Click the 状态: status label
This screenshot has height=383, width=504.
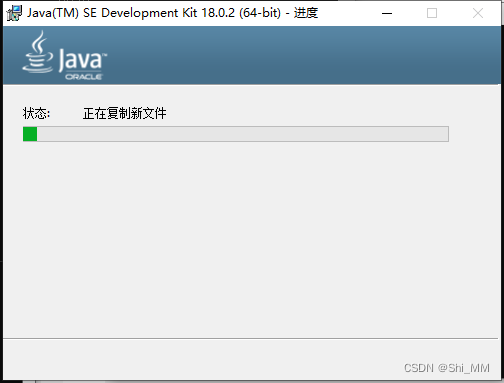pos(36,113)
